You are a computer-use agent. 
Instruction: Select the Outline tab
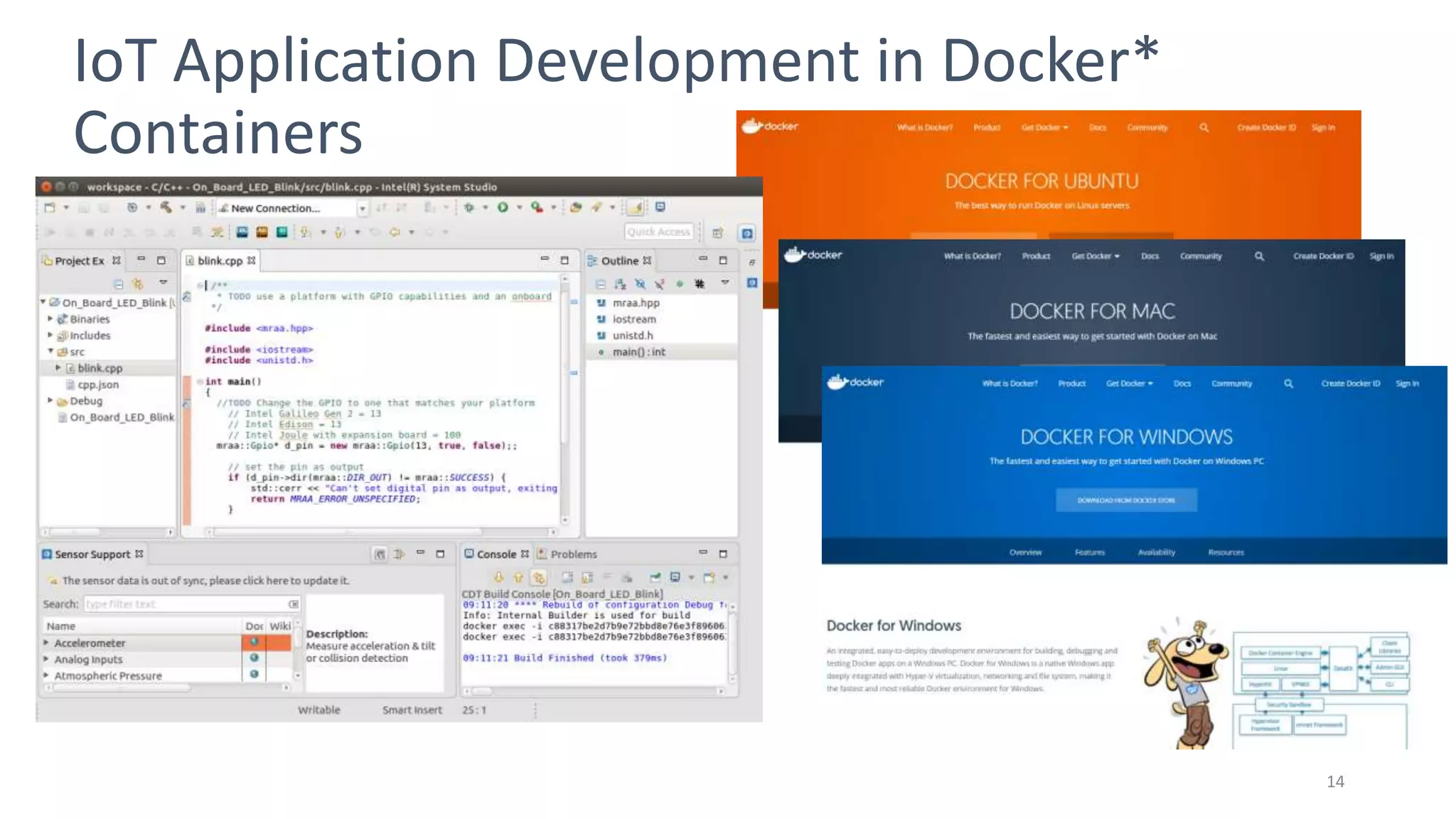(619, 261)
